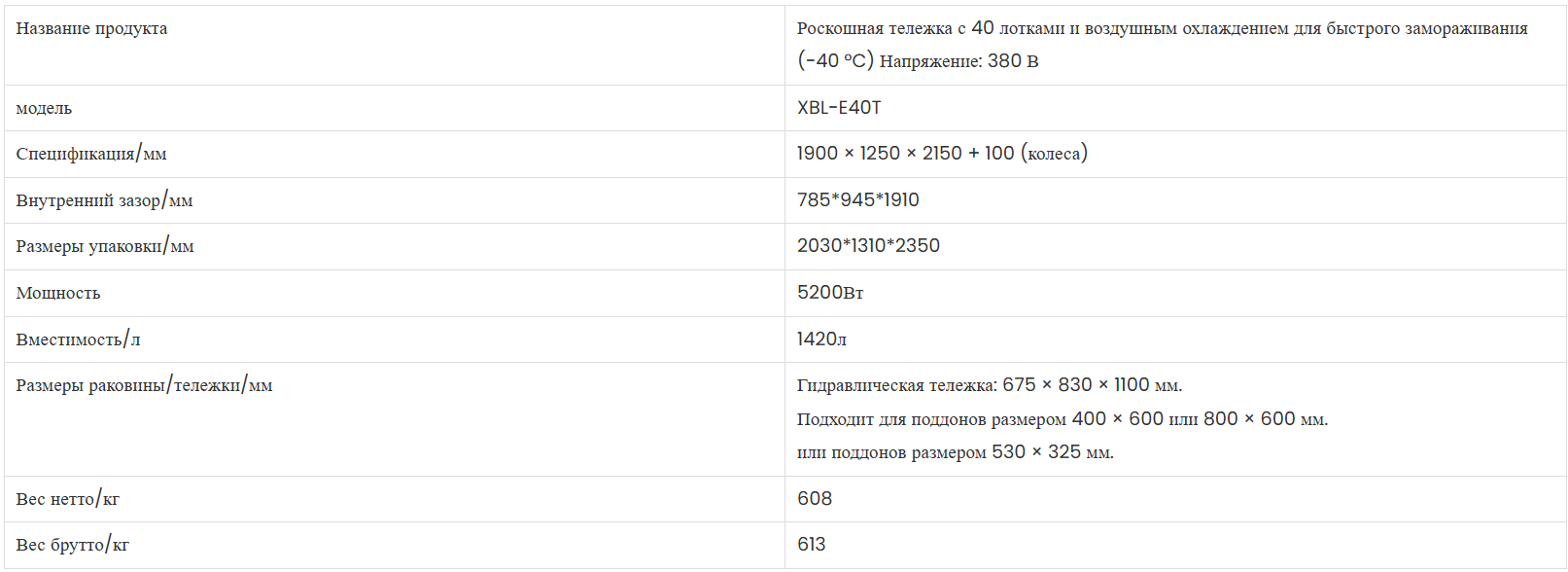Click the 'Вес нетто/кг' label
Viewport: 1568px width, 572px height.
click(x=68, y=499)
